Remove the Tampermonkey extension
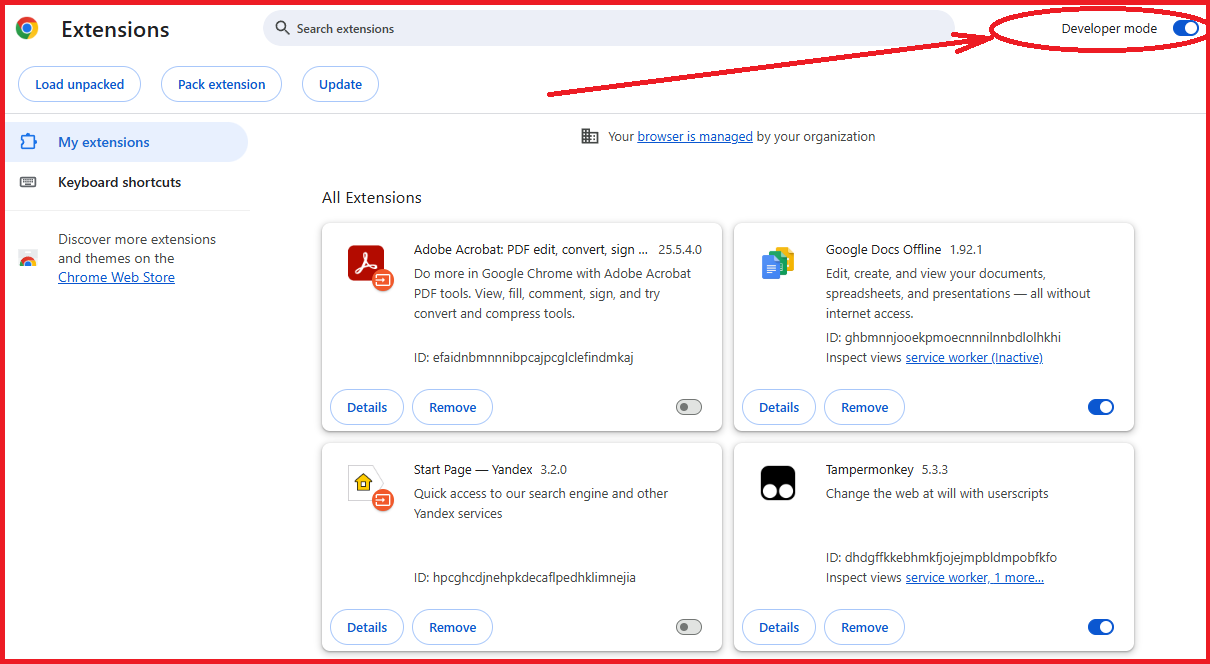Screen dimensions: 1210x664 (x=865, y=627)
